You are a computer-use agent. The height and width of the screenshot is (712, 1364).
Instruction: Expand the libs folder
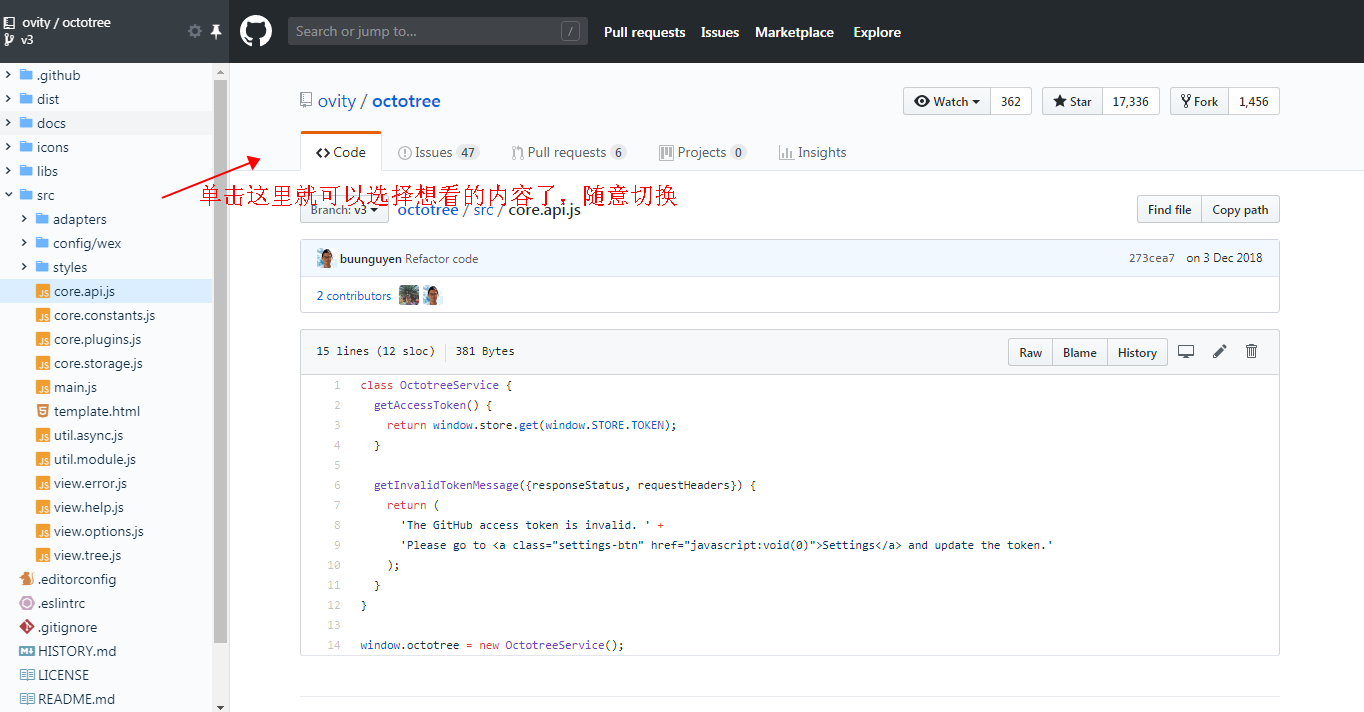click(8, 171)
